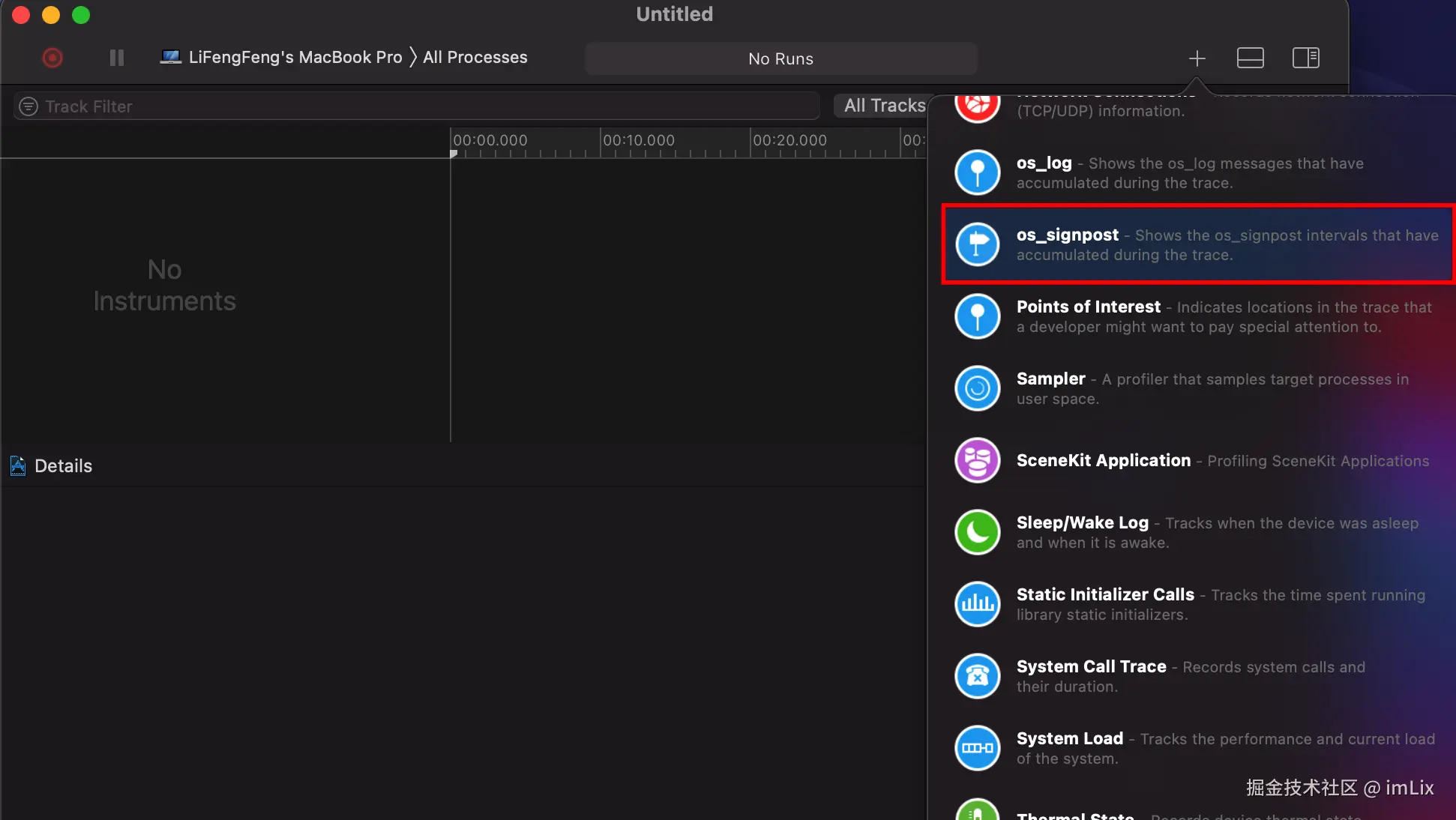This screenshot has height=820, width=1456.
Task: Pick the Sampler profiler icon
Action: pos(977,388)
